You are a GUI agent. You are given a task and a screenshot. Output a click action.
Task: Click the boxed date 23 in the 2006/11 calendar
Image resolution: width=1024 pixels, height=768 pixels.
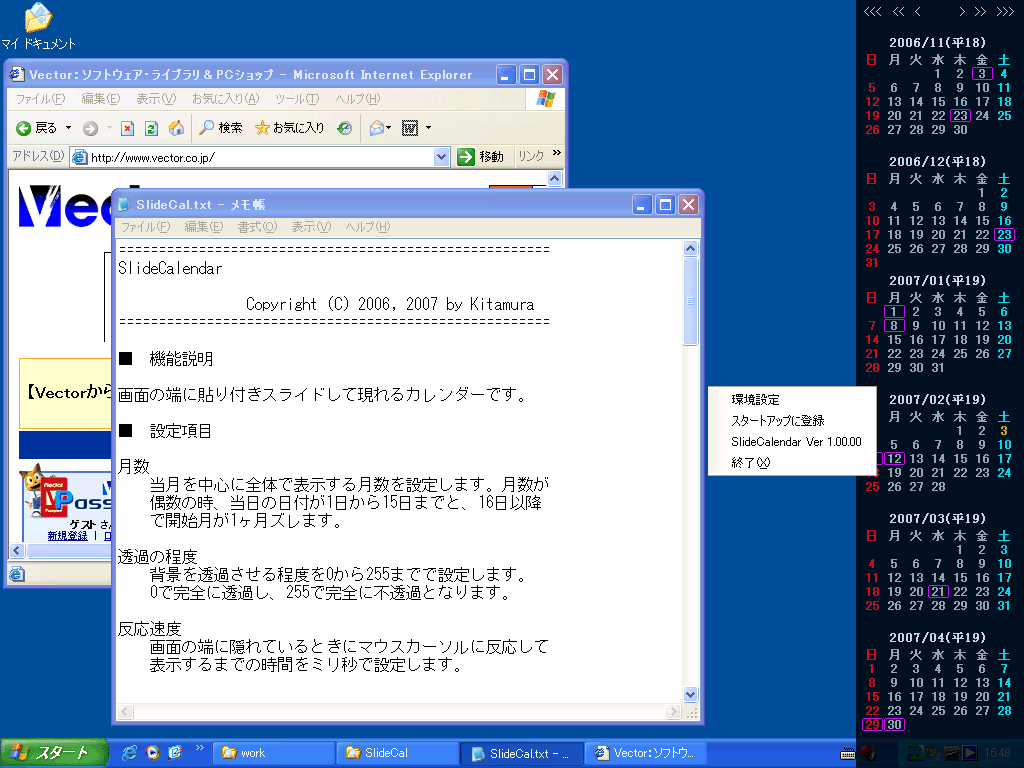click(x=960, y=116)
